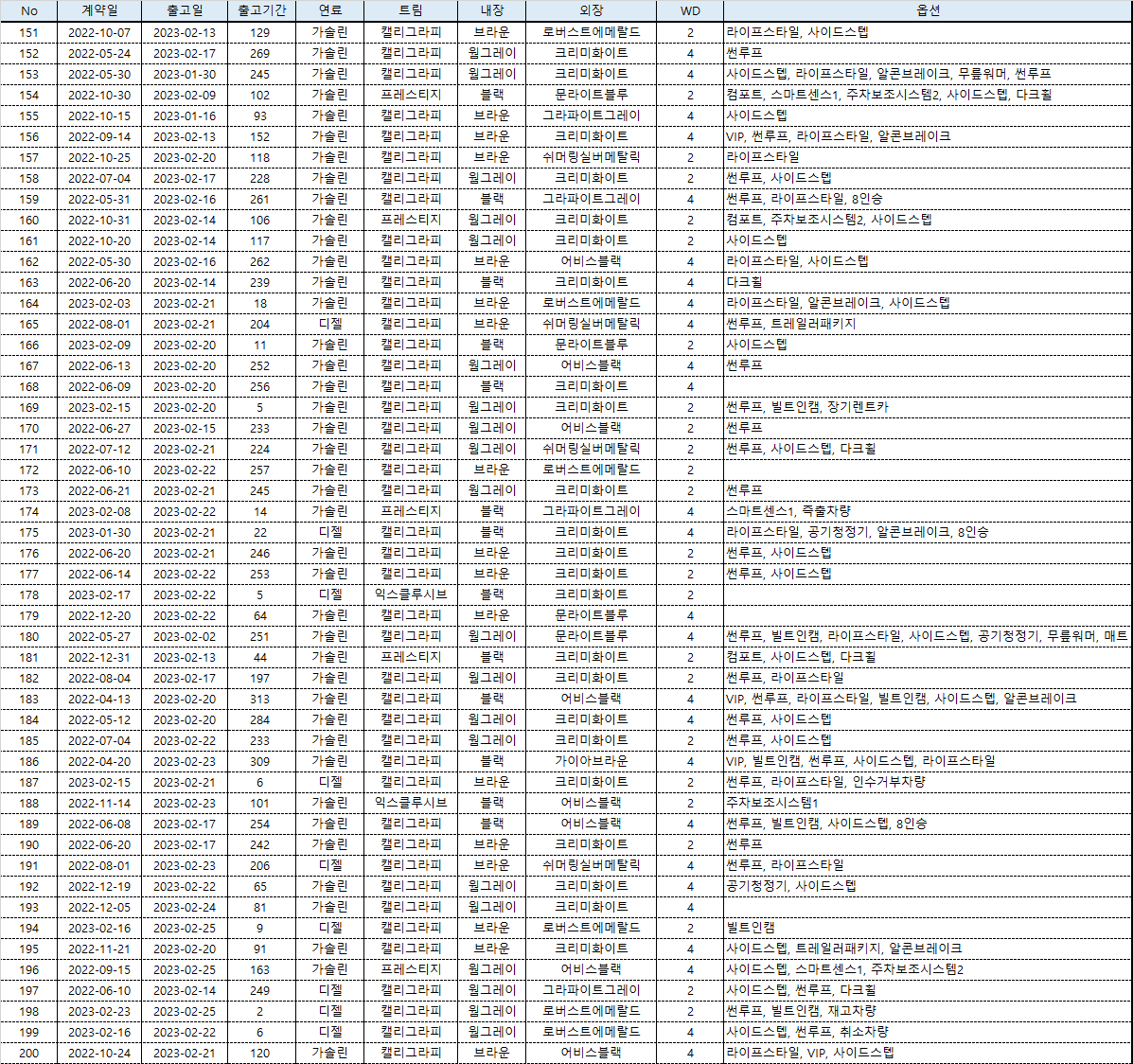This screenshot has height=1064, width=1133.
Task: Select contract date 2022-10-07 cell
Action: 99,32
